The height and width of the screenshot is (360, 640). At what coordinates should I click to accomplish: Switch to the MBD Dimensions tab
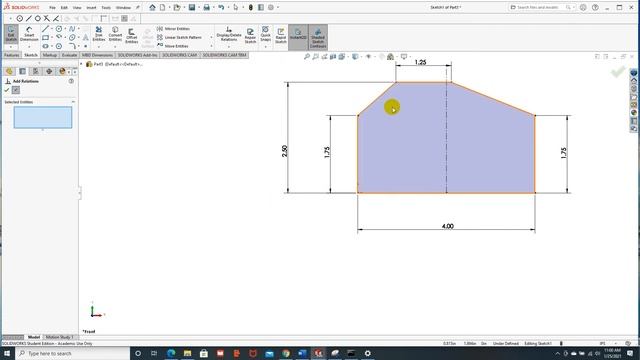click(97, 55)
